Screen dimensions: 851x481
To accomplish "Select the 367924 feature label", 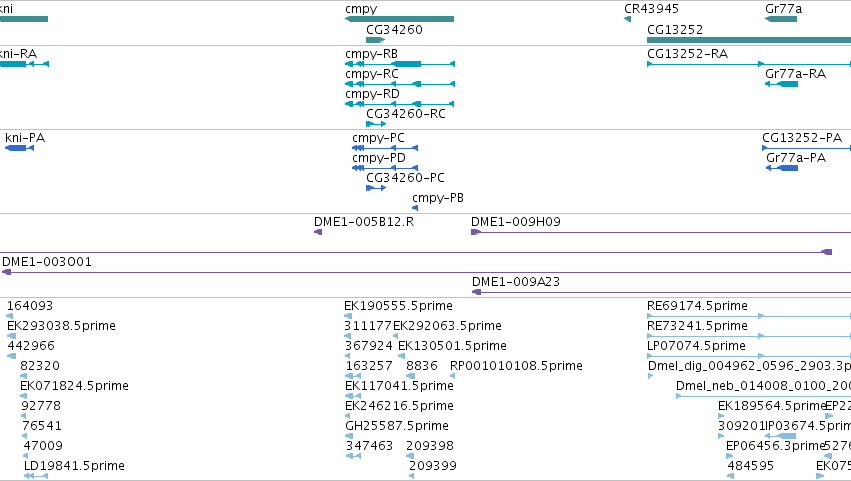I will pos(369,346).
